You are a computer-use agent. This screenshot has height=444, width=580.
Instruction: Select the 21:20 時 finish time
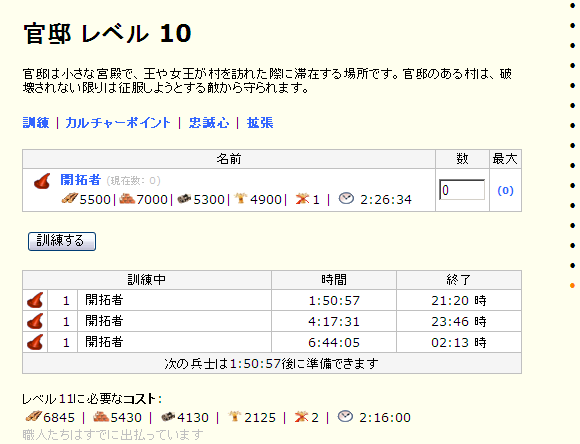[459, 300]
